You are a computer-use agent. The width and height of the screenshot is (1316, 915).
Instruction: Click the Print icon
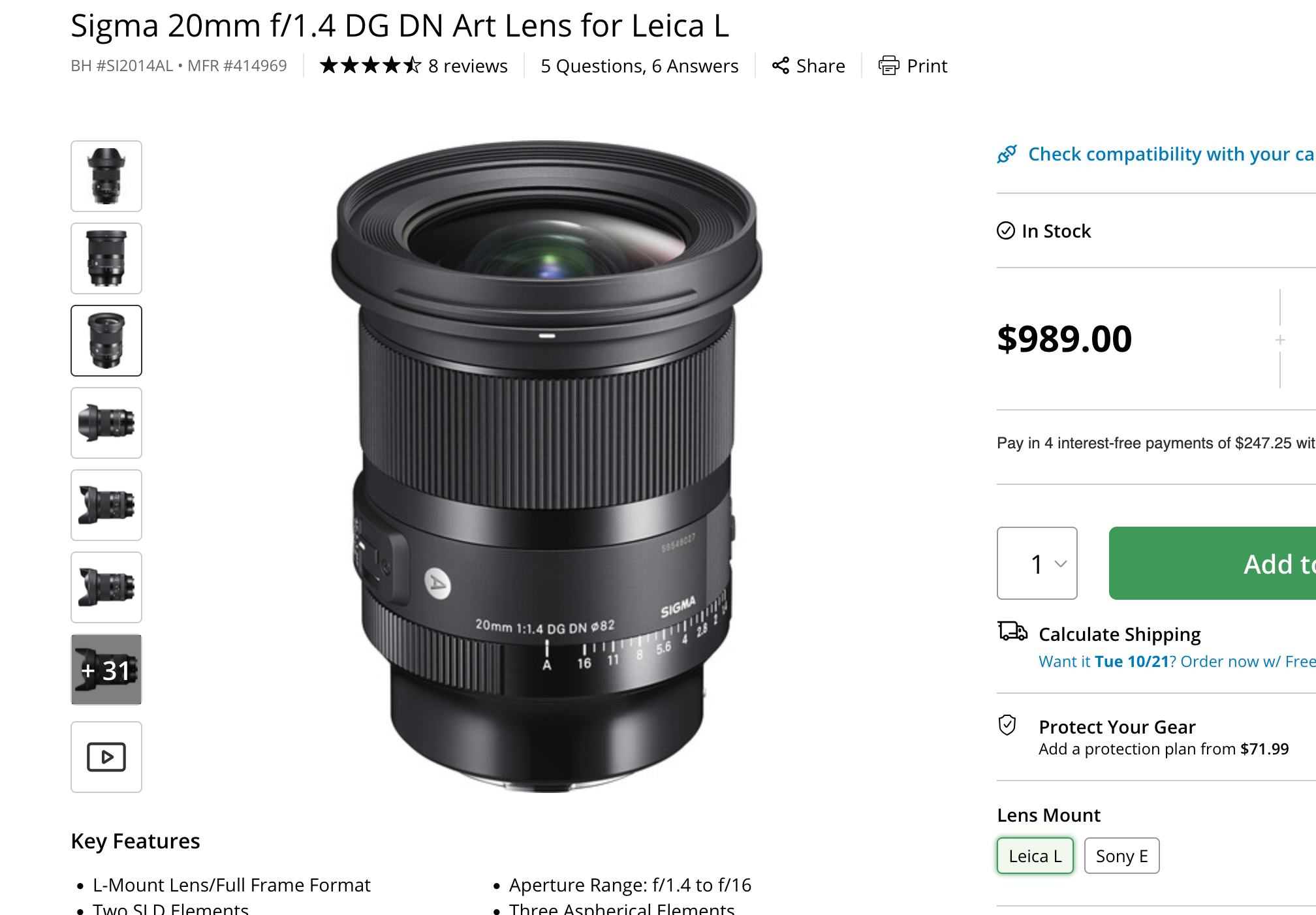click(x=888, y=65)
